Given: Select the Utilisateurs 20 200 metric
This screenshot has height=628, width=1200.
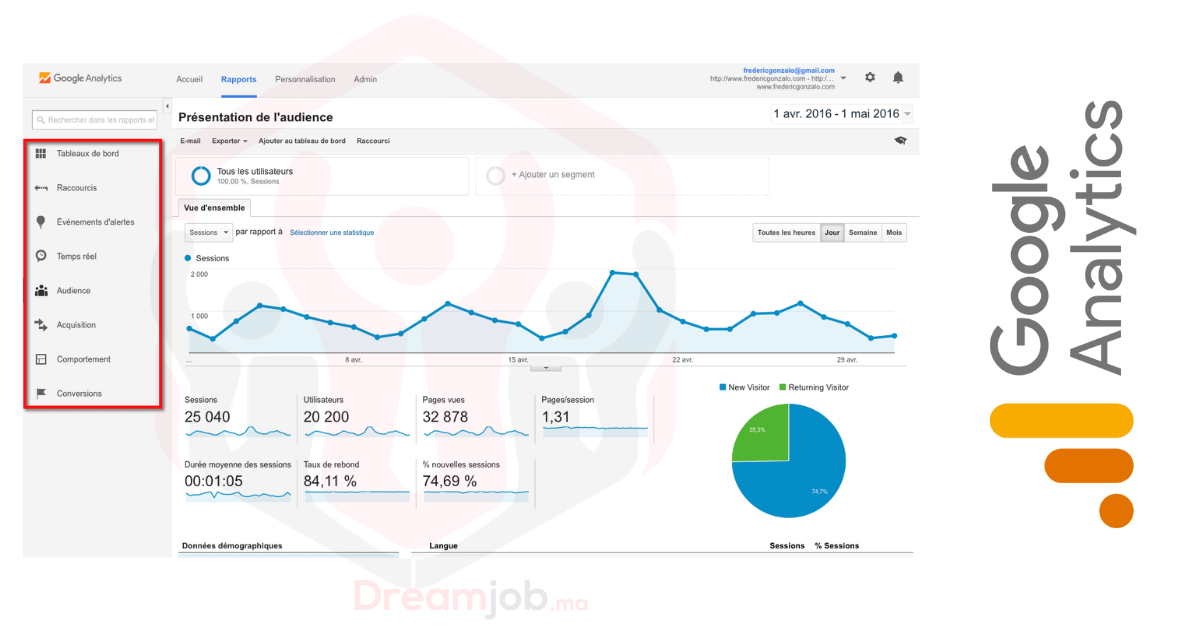Looking at the screenshot, I should pyautogui.click(x=357, y=417).
